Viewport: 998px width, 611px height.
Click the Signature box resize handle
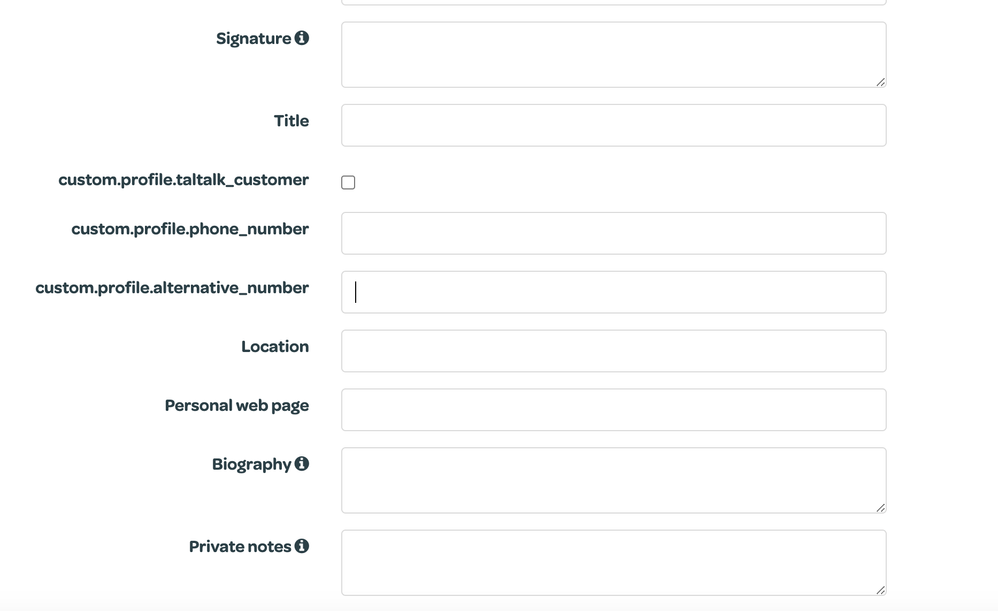[x=880, y=81]
